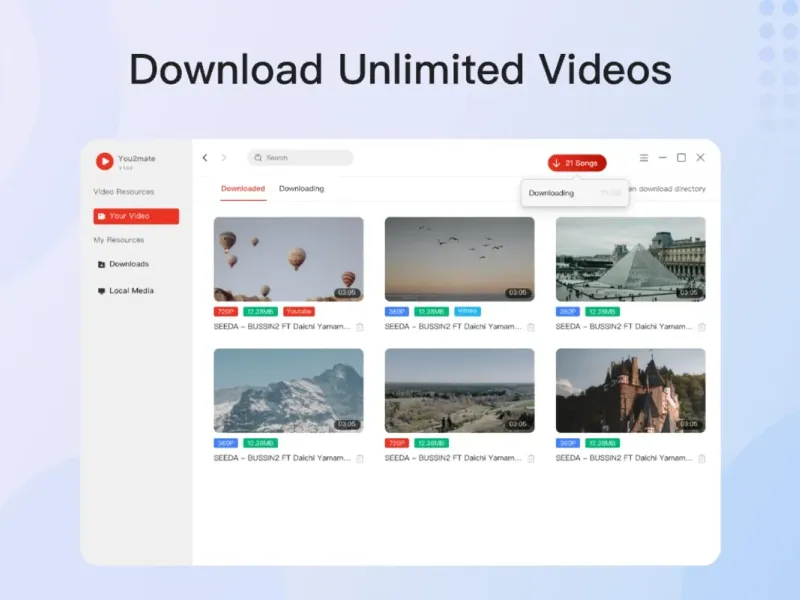This screenshot has height=600, width=800.
Task: Open the flying birds video thumbnail
Action: pyautogui.click(x=460, y=259)
